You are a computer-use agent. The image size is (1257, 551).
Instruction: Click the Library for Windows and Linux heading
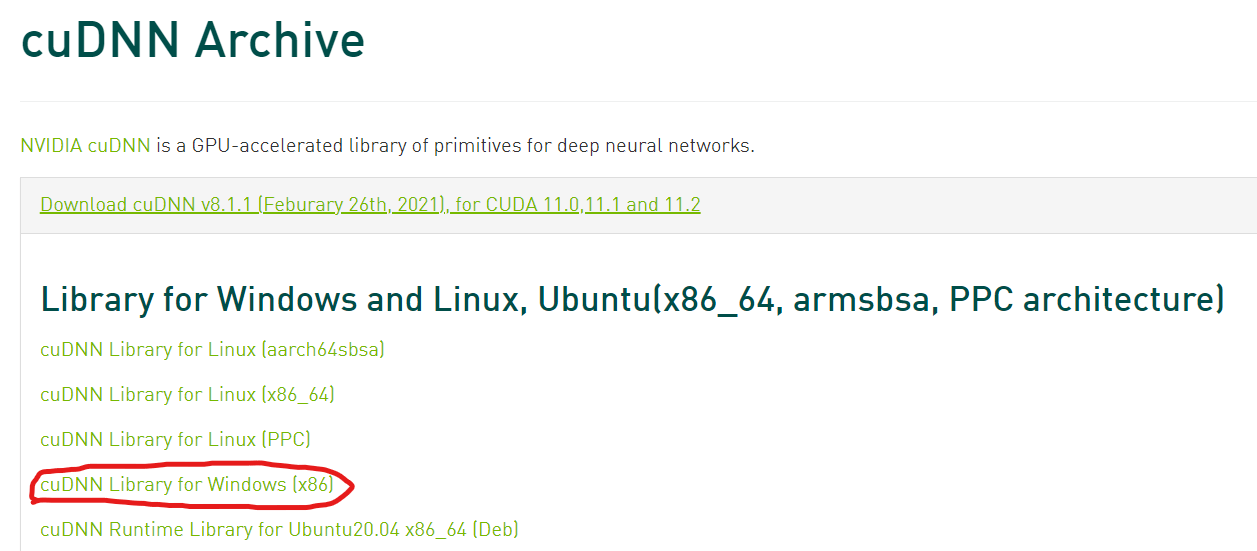(632, 299)
